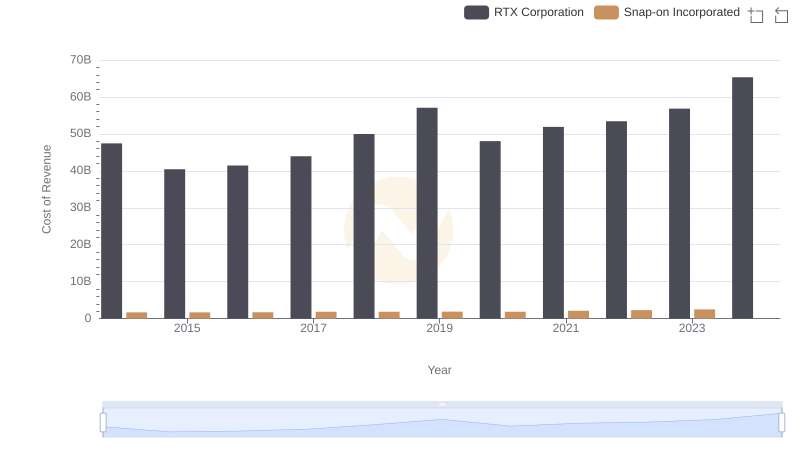Screen dimensions: 800x461
Task: Click the Year axis title
Action: pos(439,370)
